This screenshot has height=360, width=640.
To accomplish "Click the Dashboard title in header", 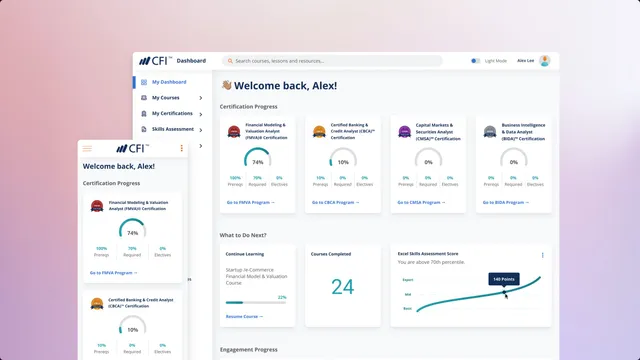I will click(191, 61).
